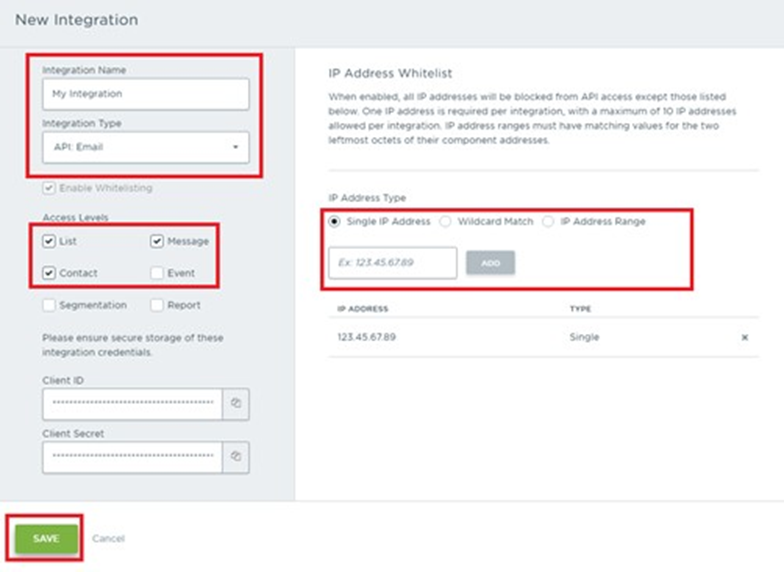Click the Integration Name text field
The image size is (784, 572).
145,94
